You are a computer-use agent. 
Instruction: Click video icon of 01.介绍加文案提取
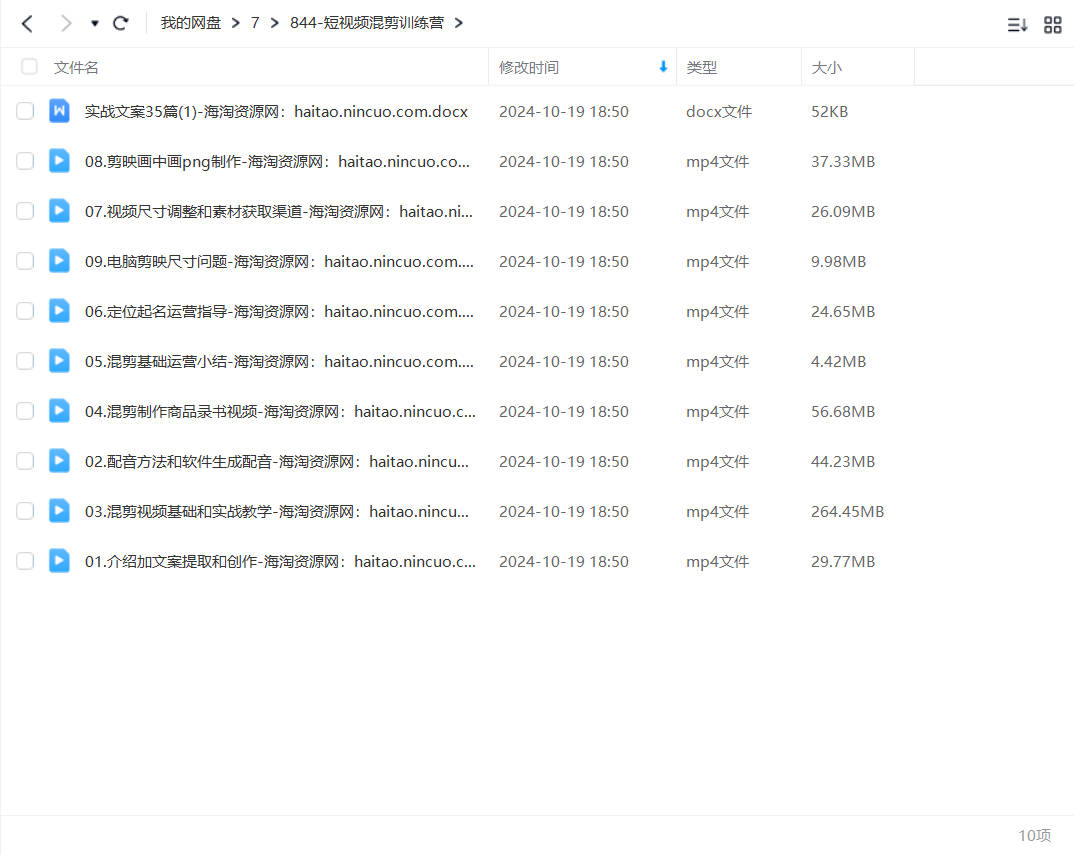pyautogui.click(x=60, y=561)
